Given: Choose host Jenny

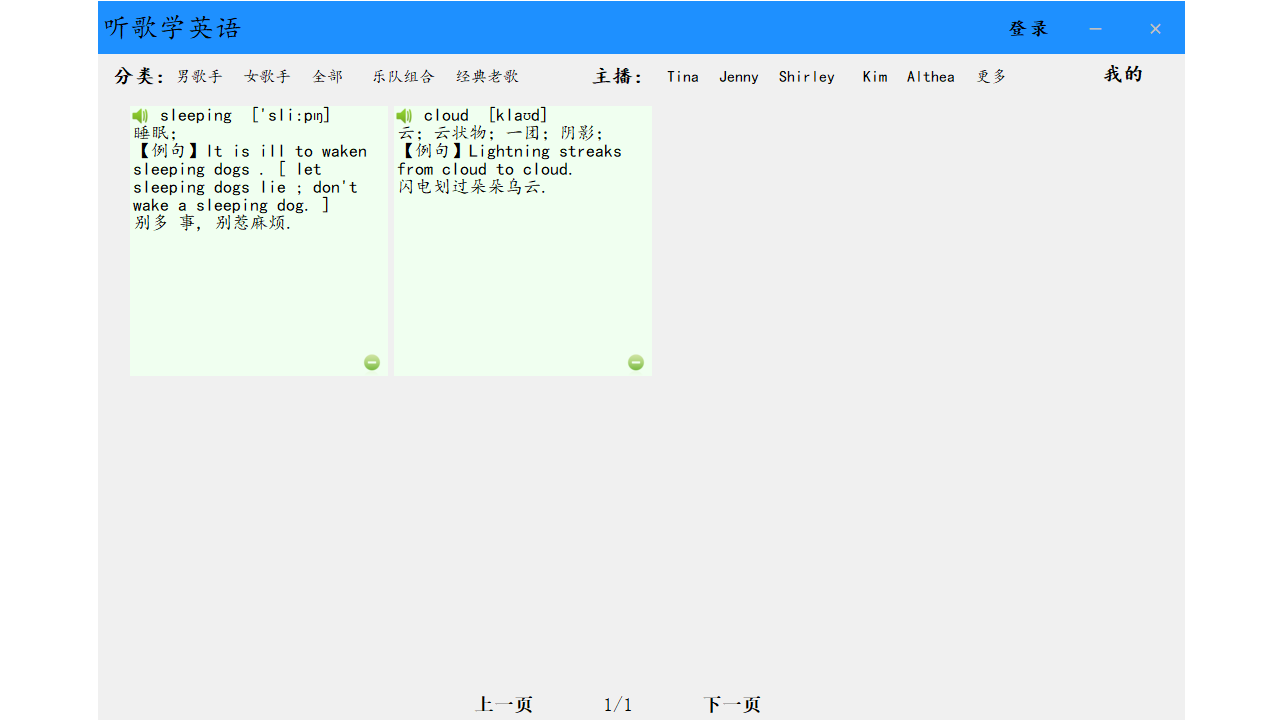Looking at the screenshot, I should (x=738, y=77).
